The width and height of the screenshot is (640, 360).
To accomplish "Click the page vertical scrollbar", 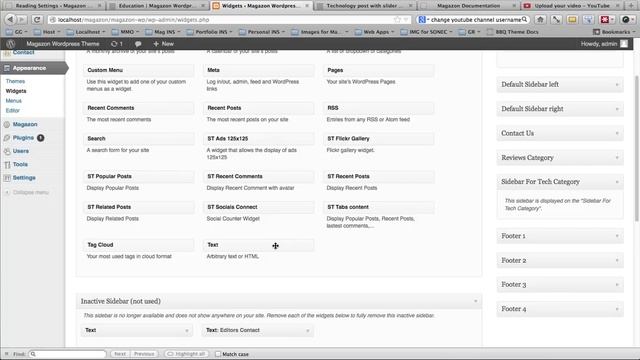I will (x=637, y=149).
